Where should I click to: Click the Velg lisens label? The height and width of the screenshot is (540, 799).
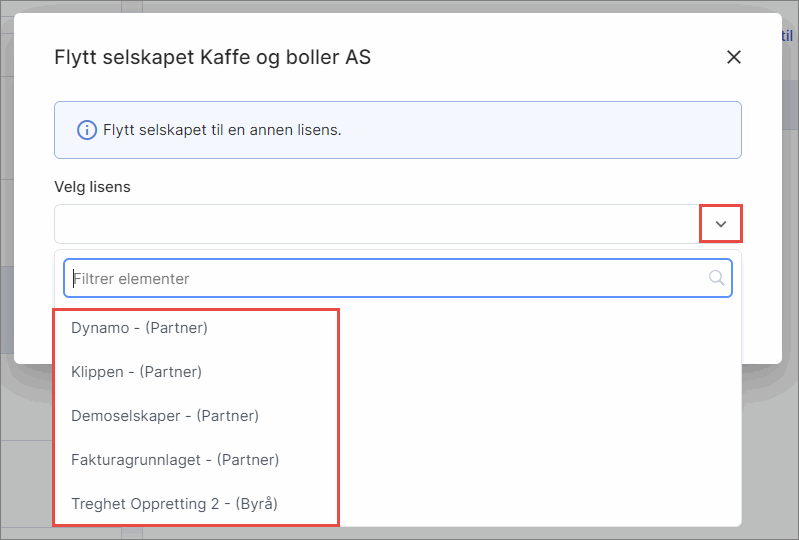pos(92,187)
